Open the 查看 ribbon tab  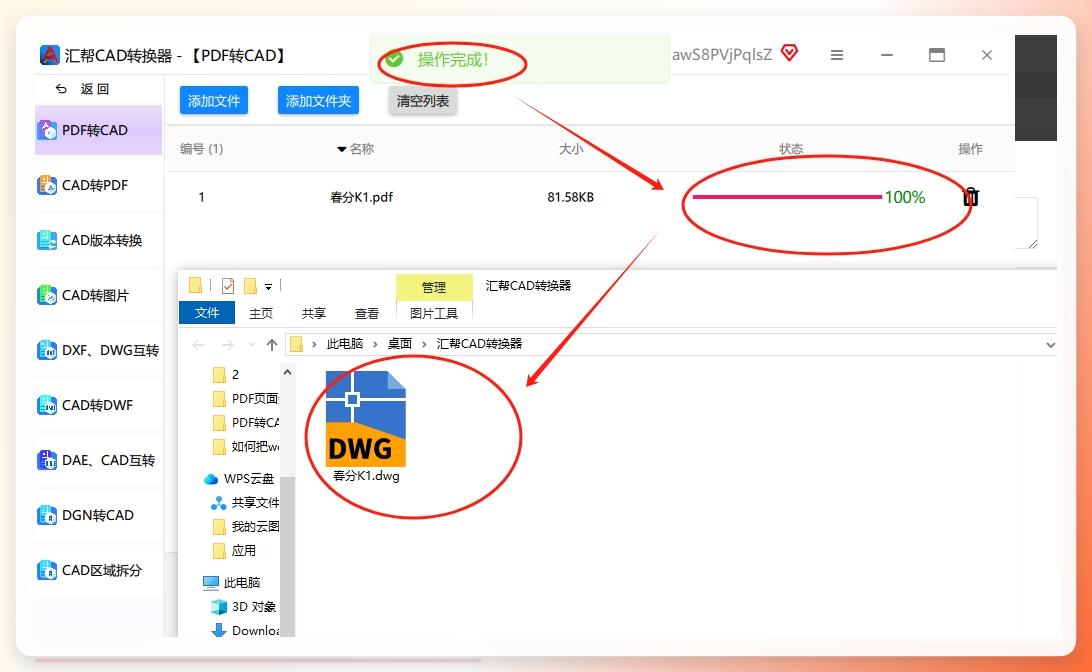367,313
